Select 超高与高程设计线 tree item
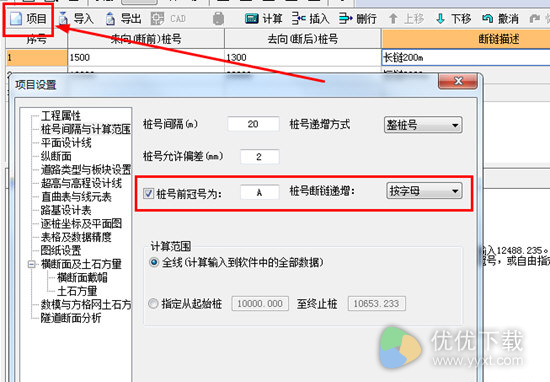Viewport: 550px width, 382px height. (x=81, y=183)
